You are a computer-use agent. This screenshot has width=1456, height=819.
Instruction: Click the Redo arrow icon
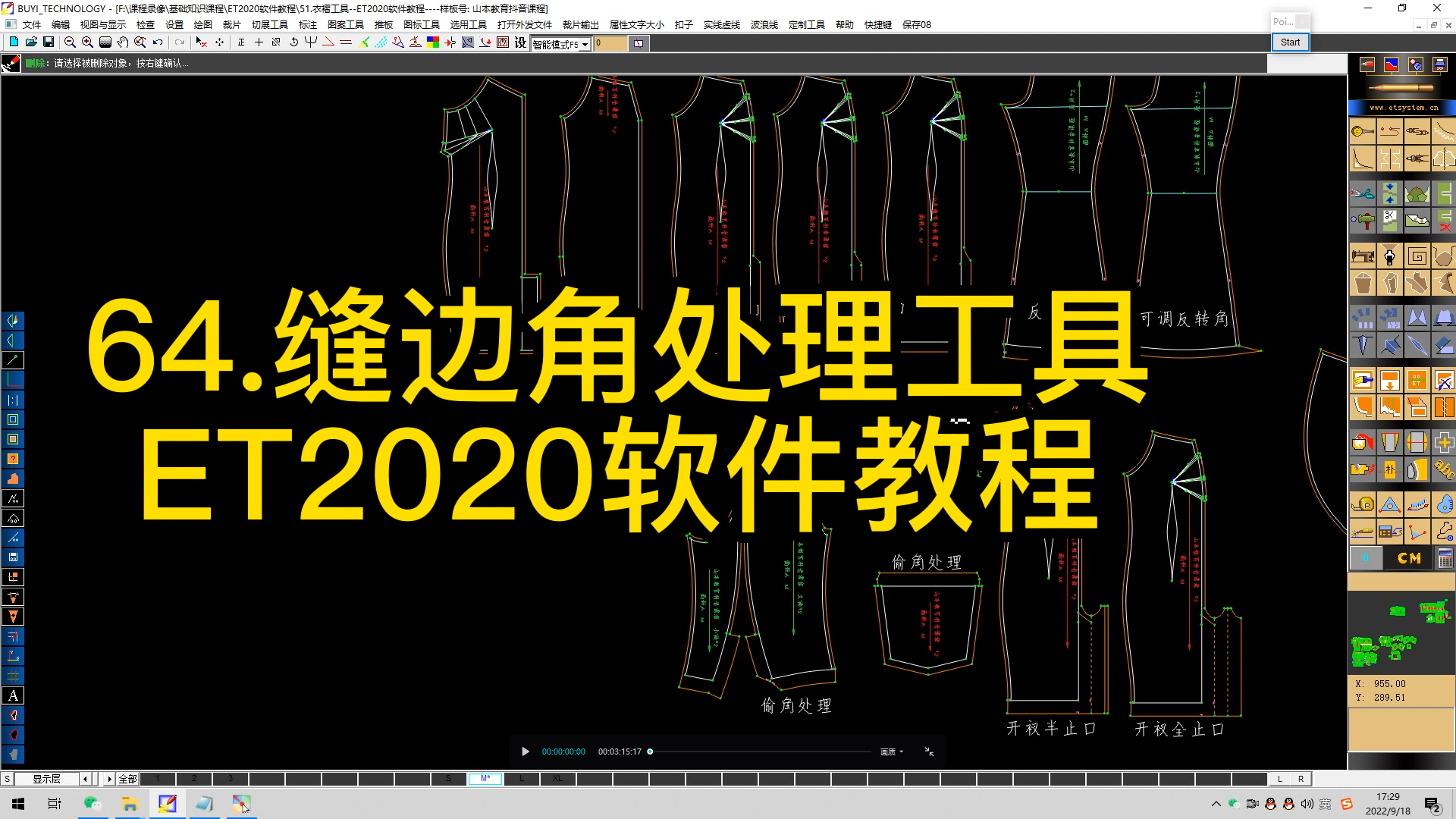[x=180, y=42]
